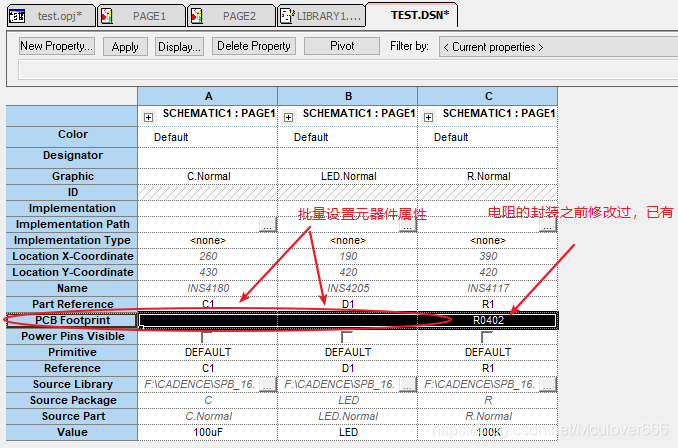Click the New Property button

point(57,46)
